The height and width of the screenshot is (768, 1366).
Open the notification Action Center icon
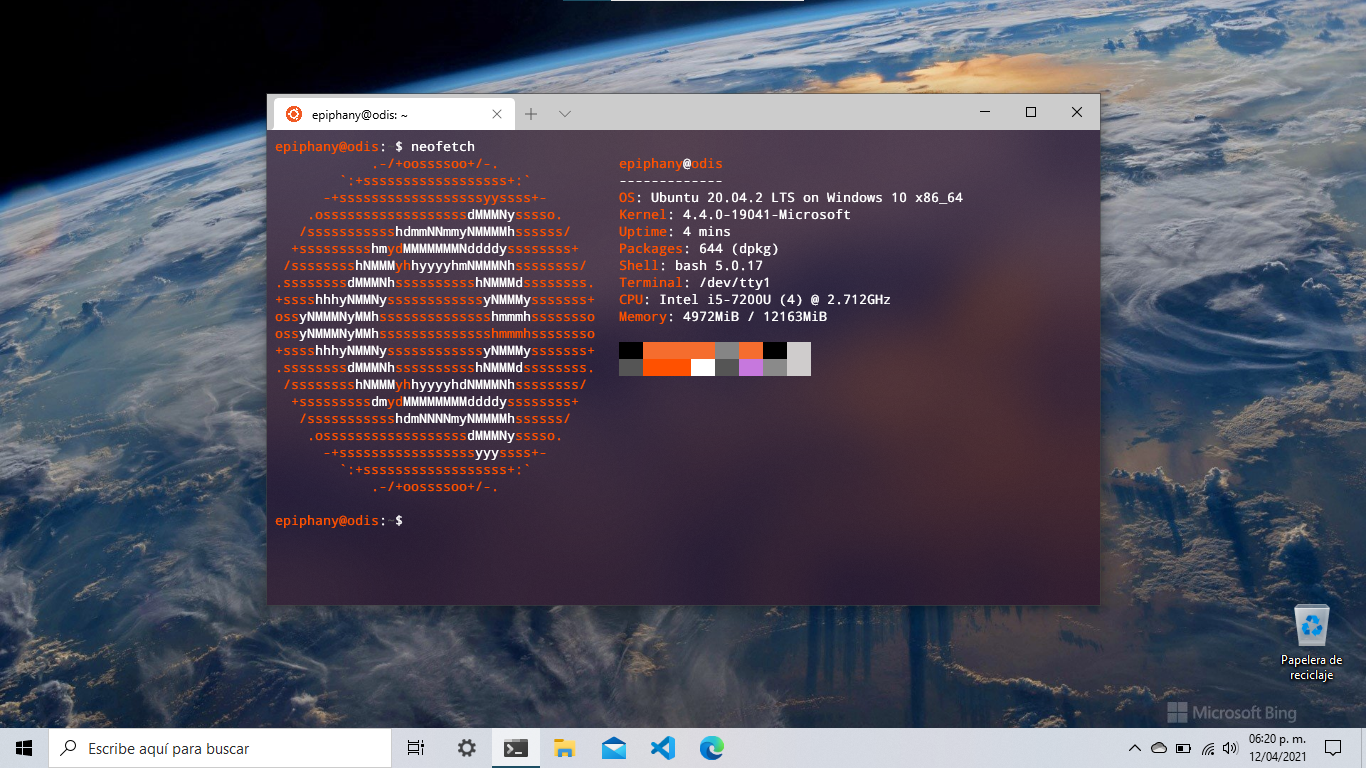pos(1332,748)
